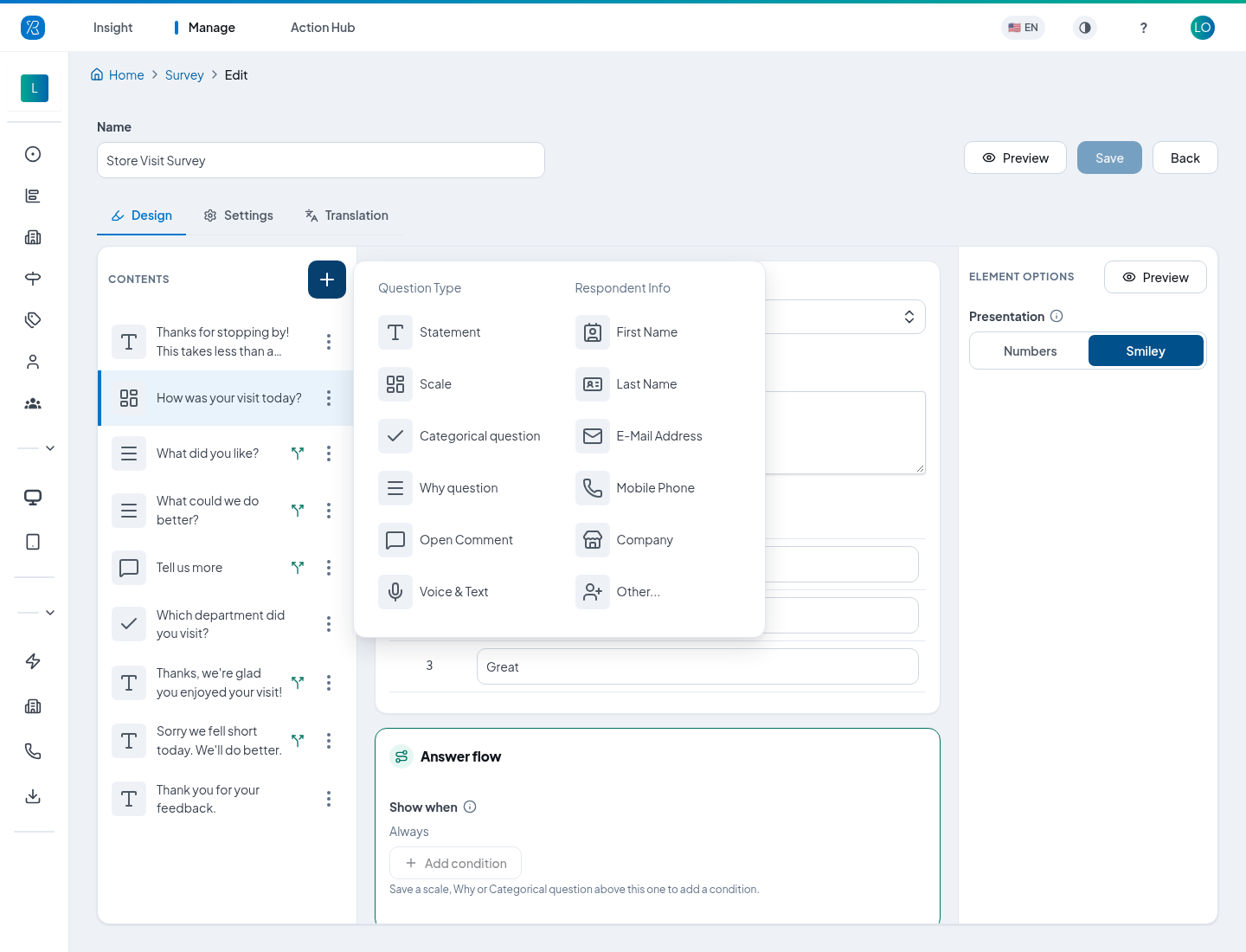Click the tags icon in left sidebar
The width and height of the screenshot is (1246, 952).
pos(33,320)
